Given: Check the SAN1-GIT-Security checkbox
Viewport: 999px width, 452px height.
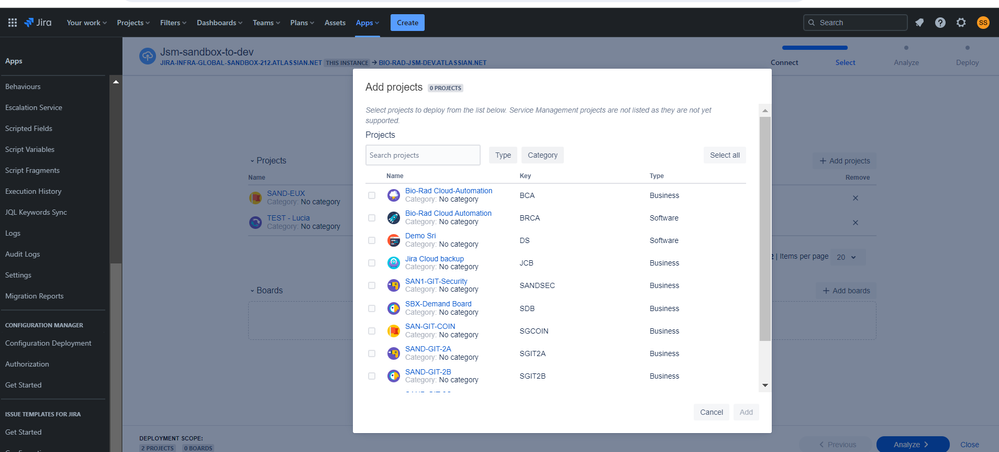Looking at the screenshot, I should click(372, 286).
